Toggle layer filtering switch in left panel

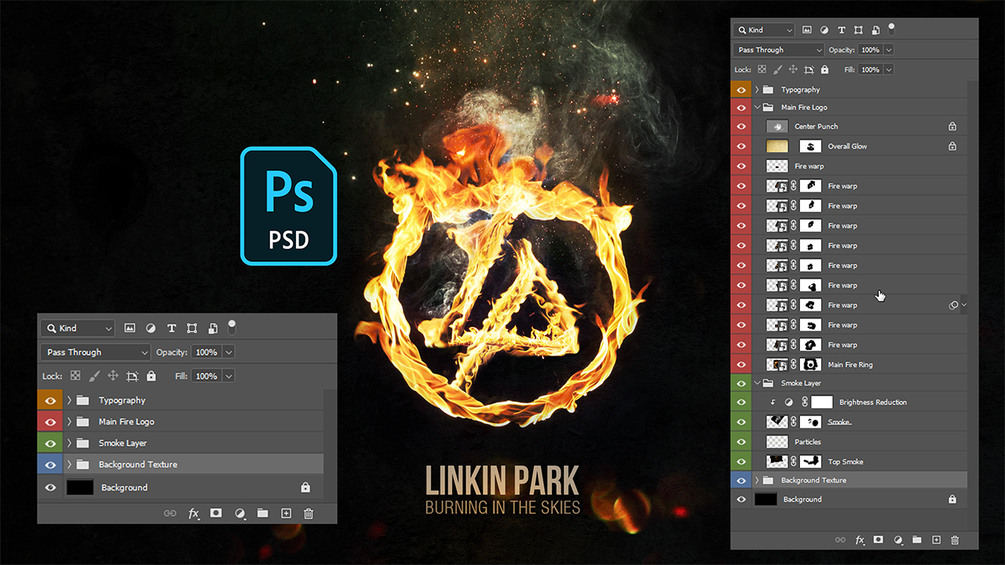(x=232, y=327)
